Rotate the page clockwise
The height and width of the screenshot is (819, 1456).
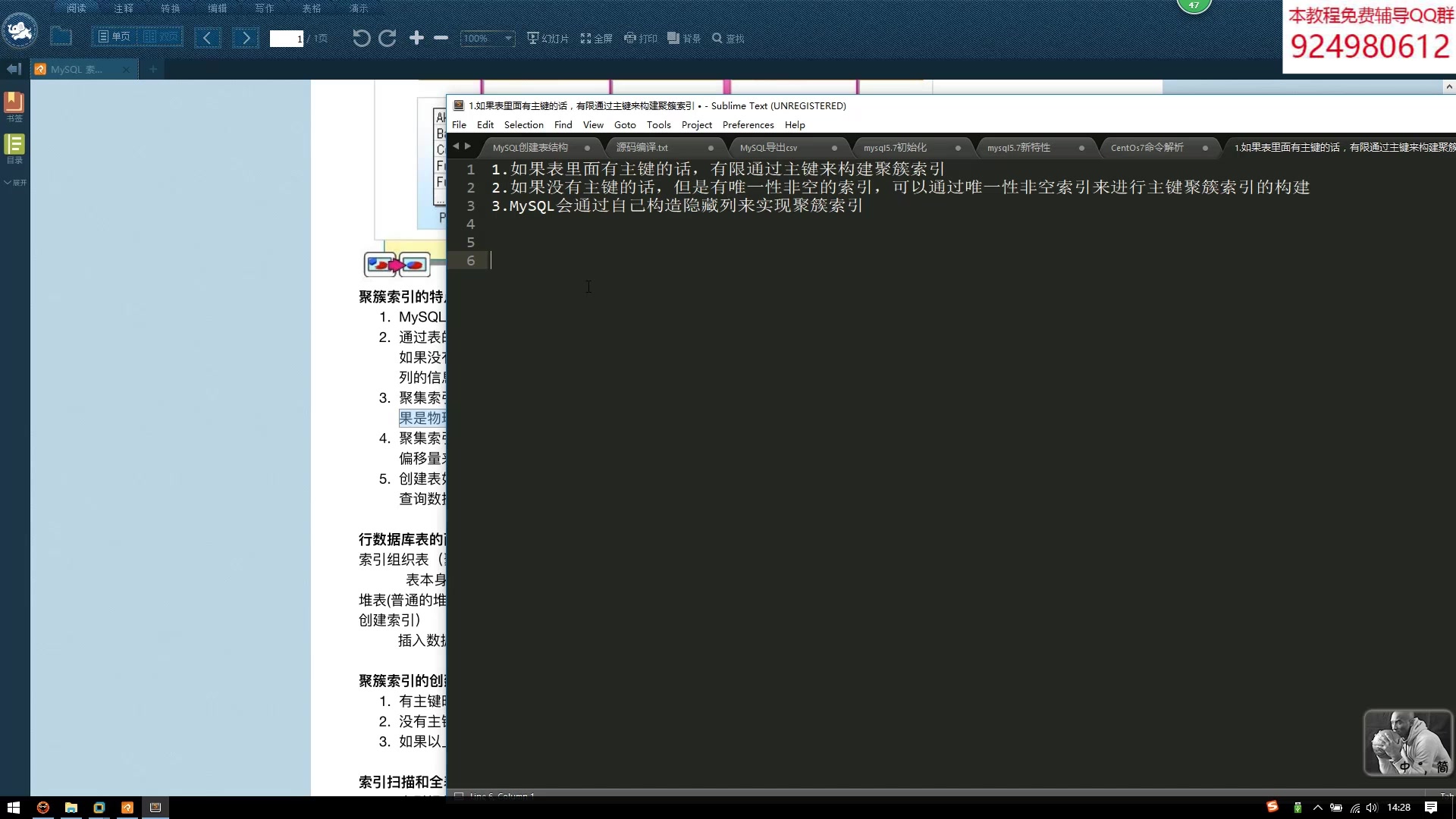click(x=388, y=38)
